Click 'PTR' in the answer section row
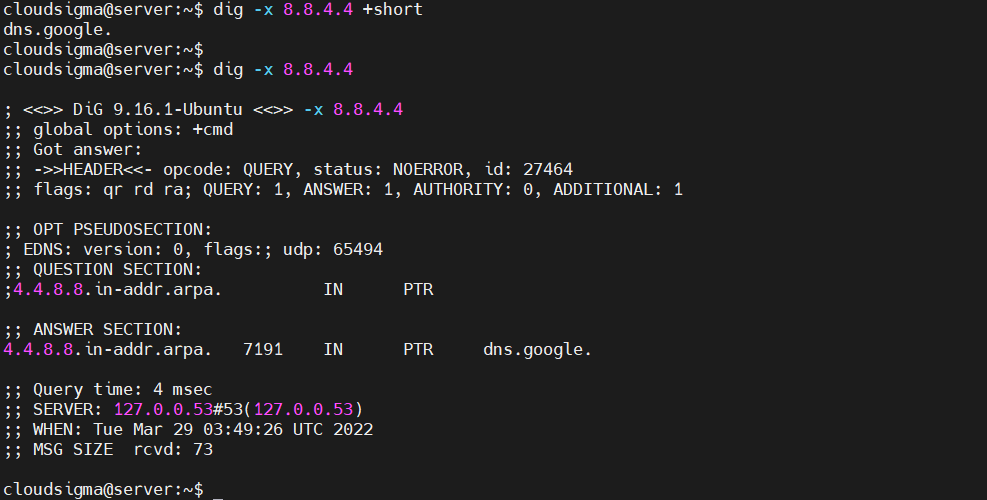 tap(418, 349)
